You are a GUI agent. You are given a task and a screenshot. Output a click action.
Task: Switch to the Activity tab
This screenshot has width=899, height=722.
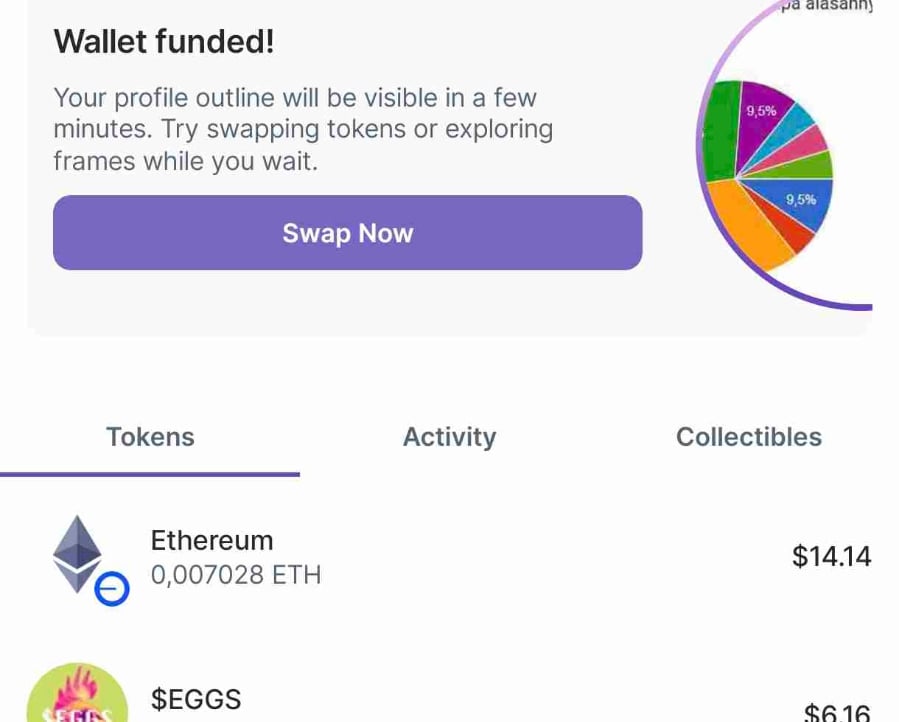449,437
